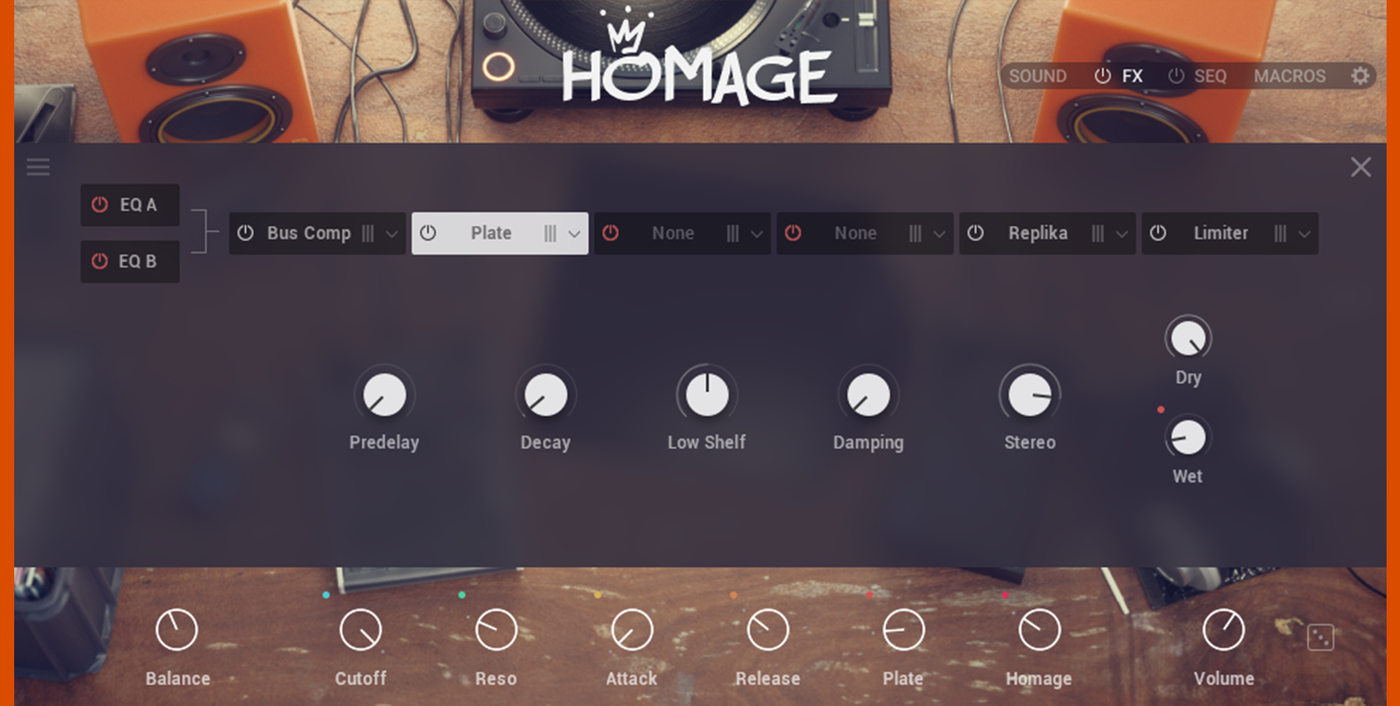1400x706 pixels.
Task: Click the Attack macro knob
Action: coord(632,630)
